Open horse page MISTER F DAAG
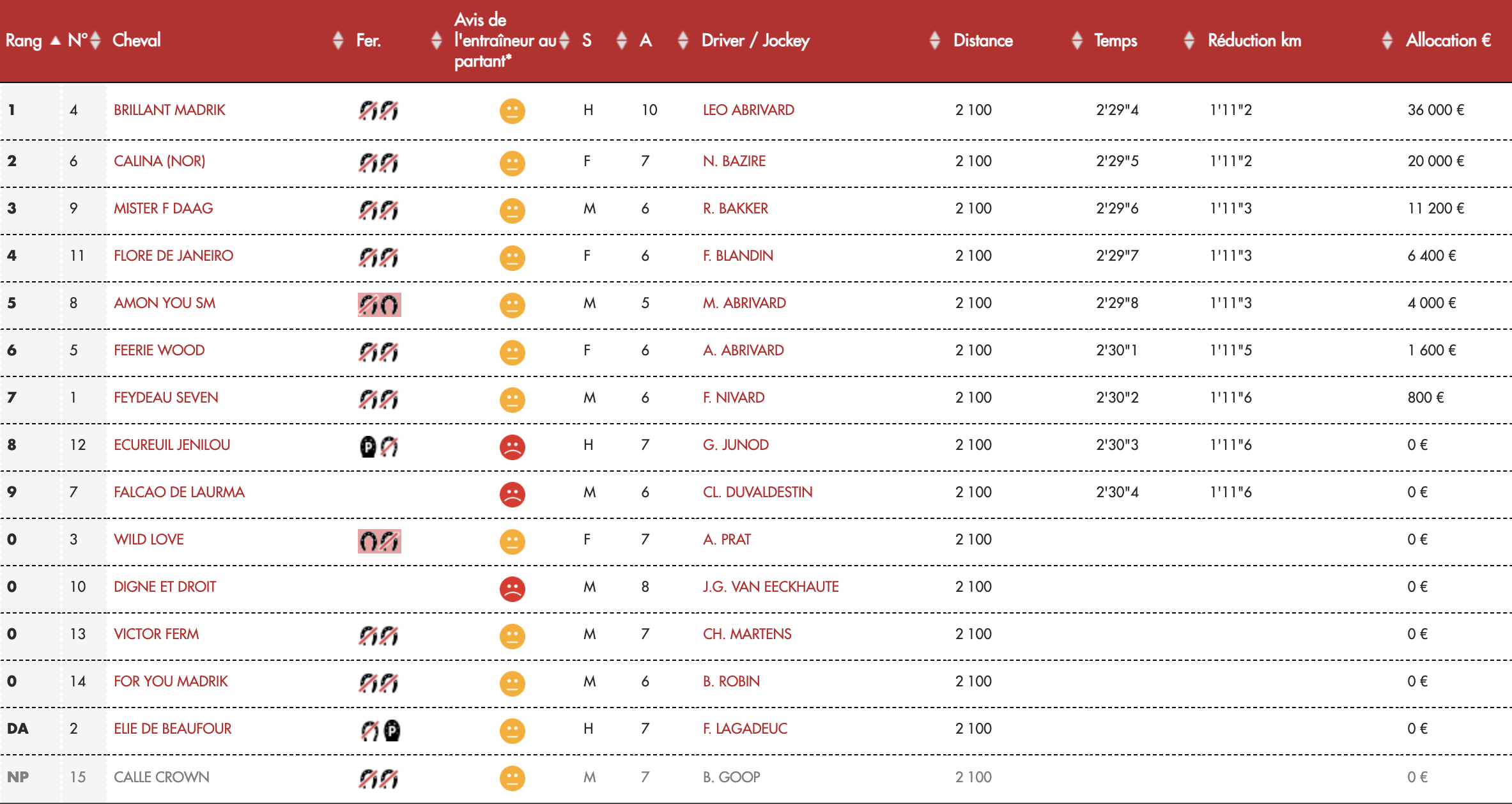 tap(164, 208)
